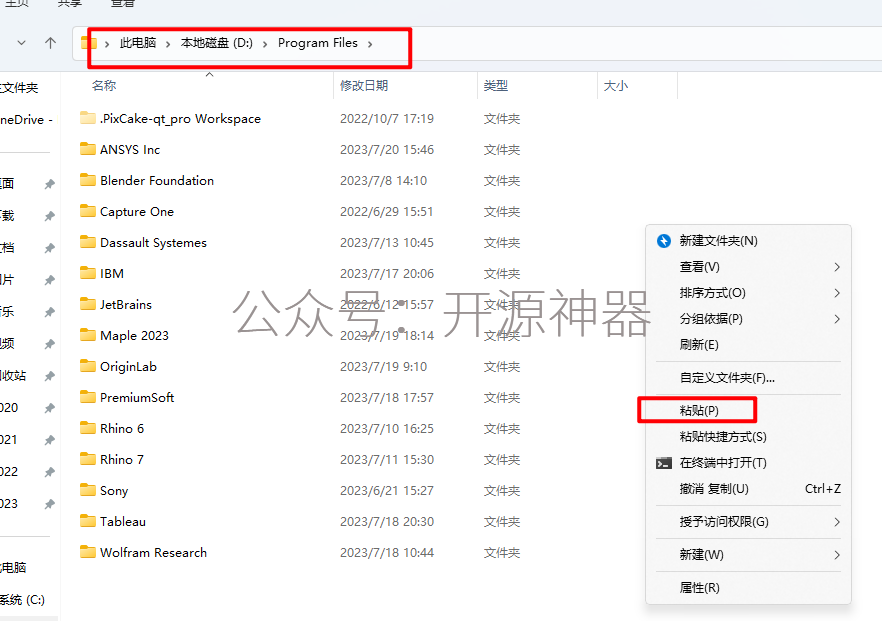The image size is (882, 621).
Task: Click the 2023/7/18 10:44 date cell
Action: point(386,552)
